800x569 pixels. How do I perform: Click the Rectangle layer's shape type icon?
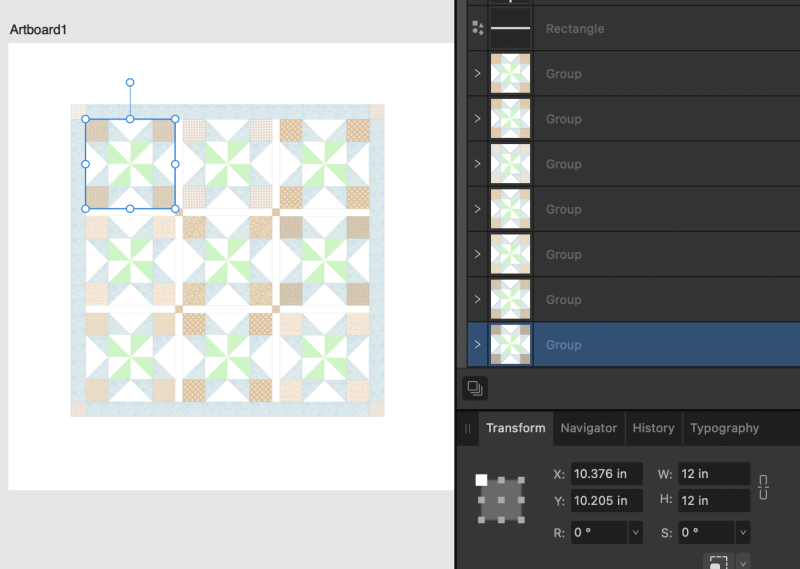(x=477, y=28)
